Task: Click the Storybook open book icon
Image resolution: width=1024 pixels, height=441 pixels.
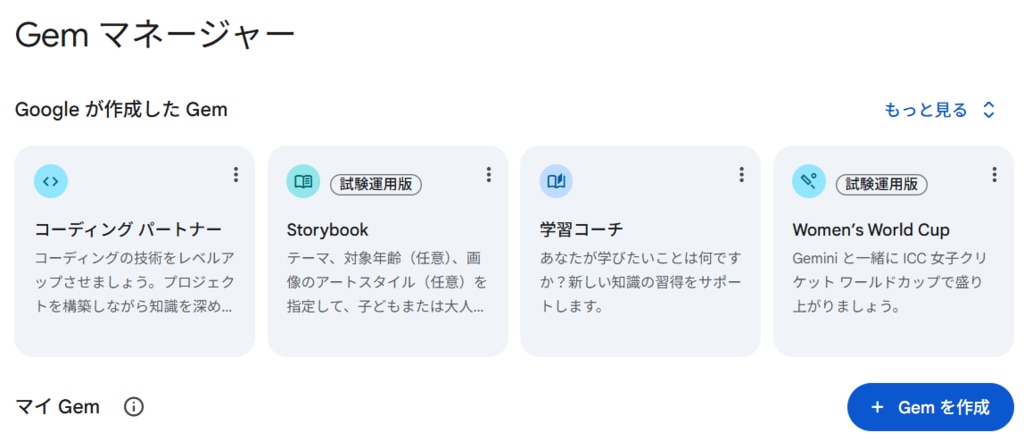Action: coord(303,181)
